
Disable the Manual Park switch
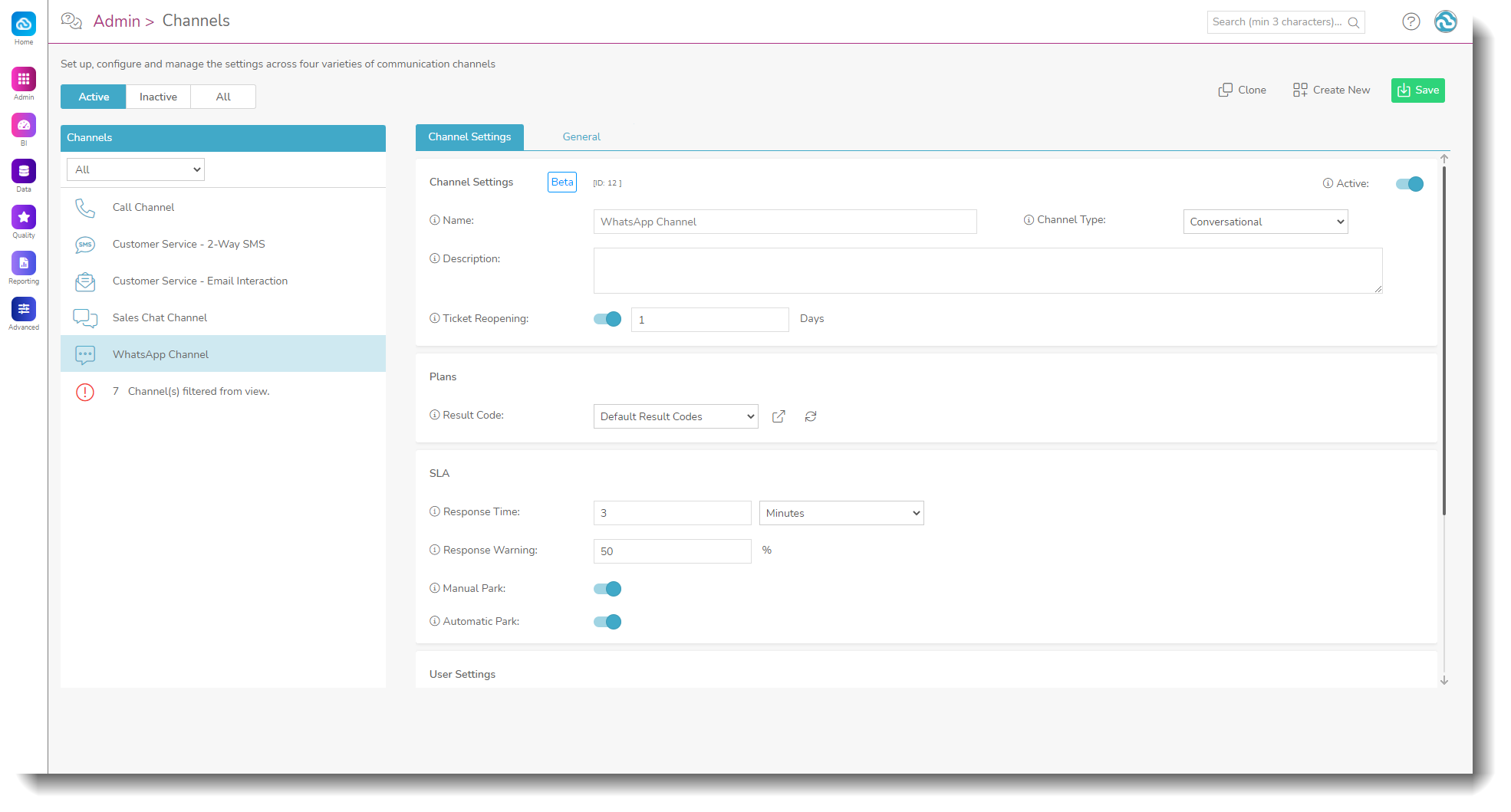coord(607,589)
